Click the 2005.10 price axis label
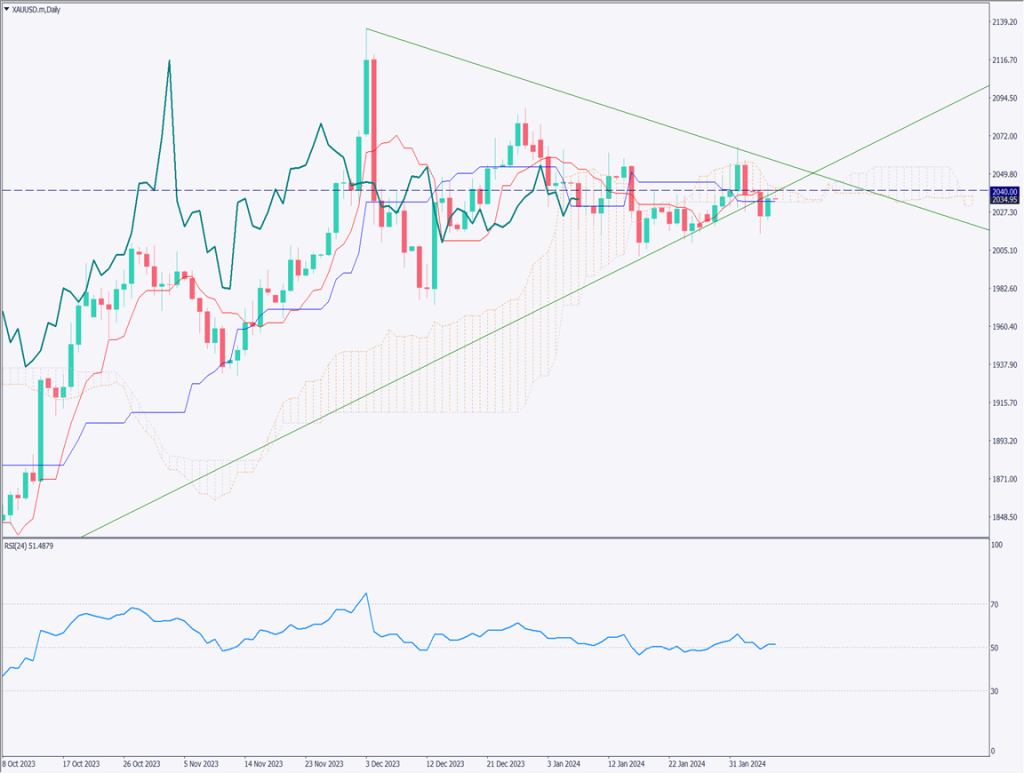Viewport: 1024px width, 773px height. pyautogui.click(x=1005, y=251)
